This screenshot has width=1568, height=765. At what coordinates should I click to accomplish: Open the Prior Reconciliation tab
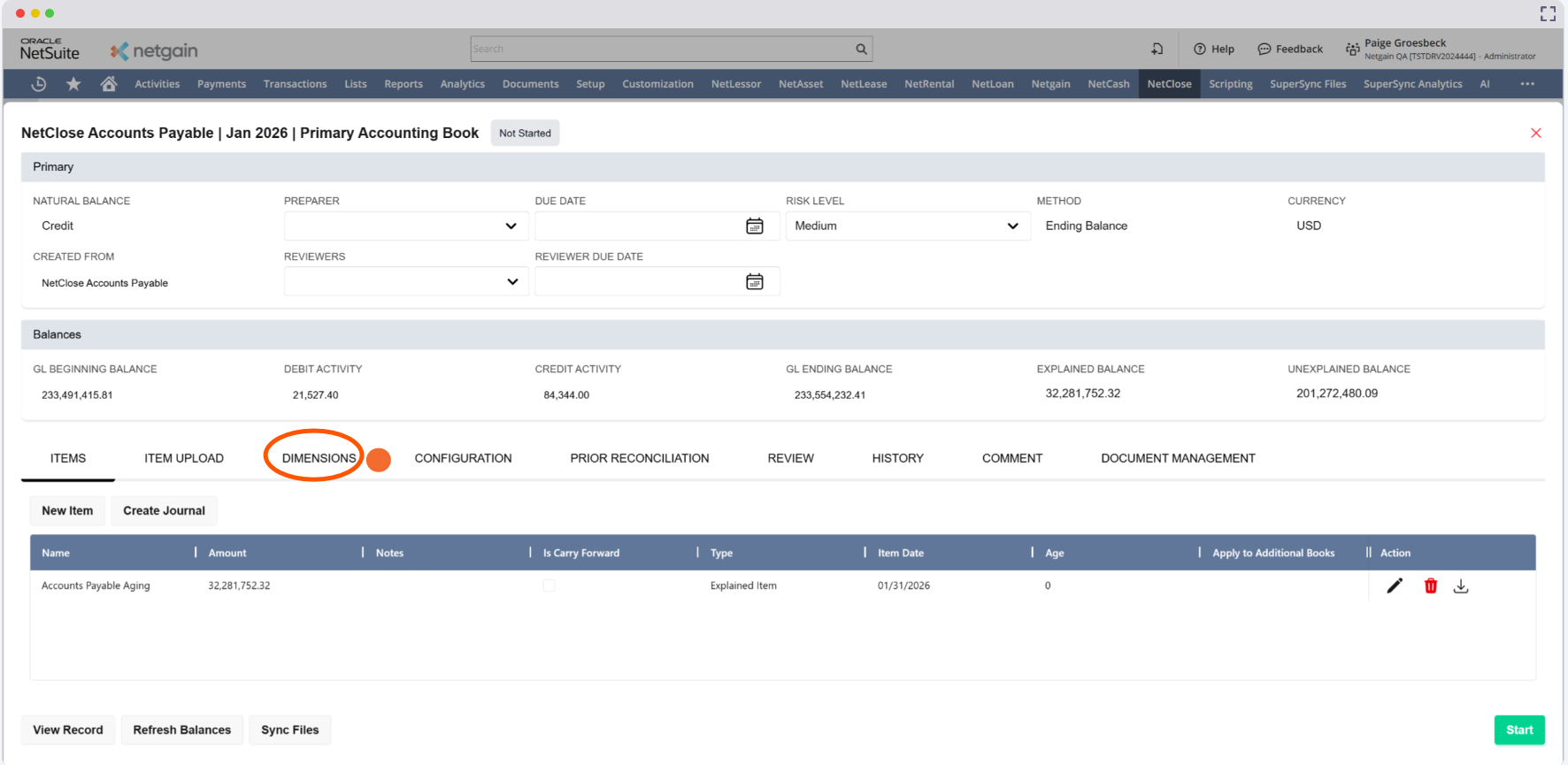pyautogui.click(x=639, y=458)
